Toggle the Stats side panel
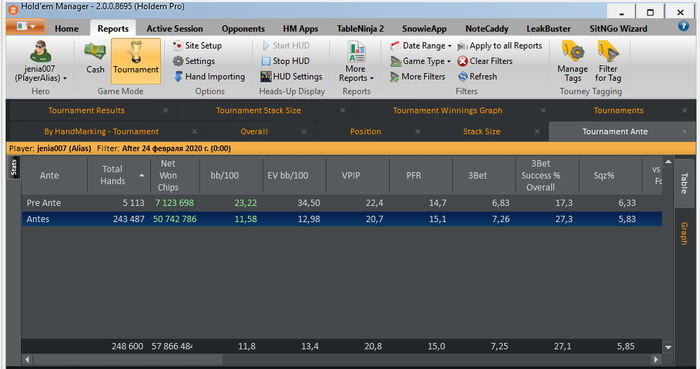The image size is (700, 369). pyautogui.click(x=14, y=168)
